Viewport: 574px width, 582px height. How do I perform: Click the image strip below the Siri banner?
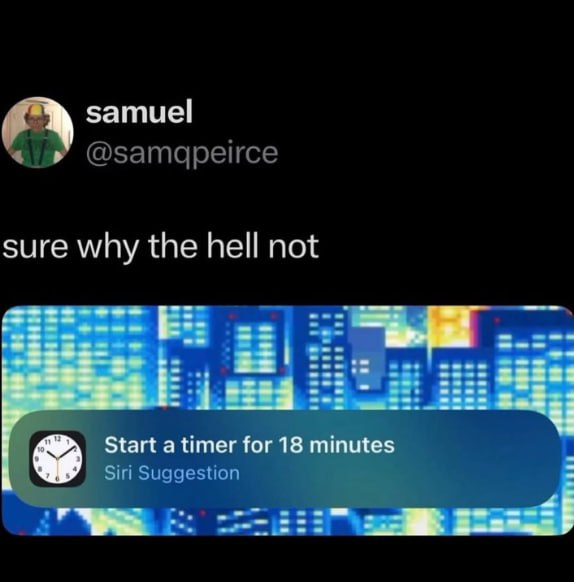[287, 521]
